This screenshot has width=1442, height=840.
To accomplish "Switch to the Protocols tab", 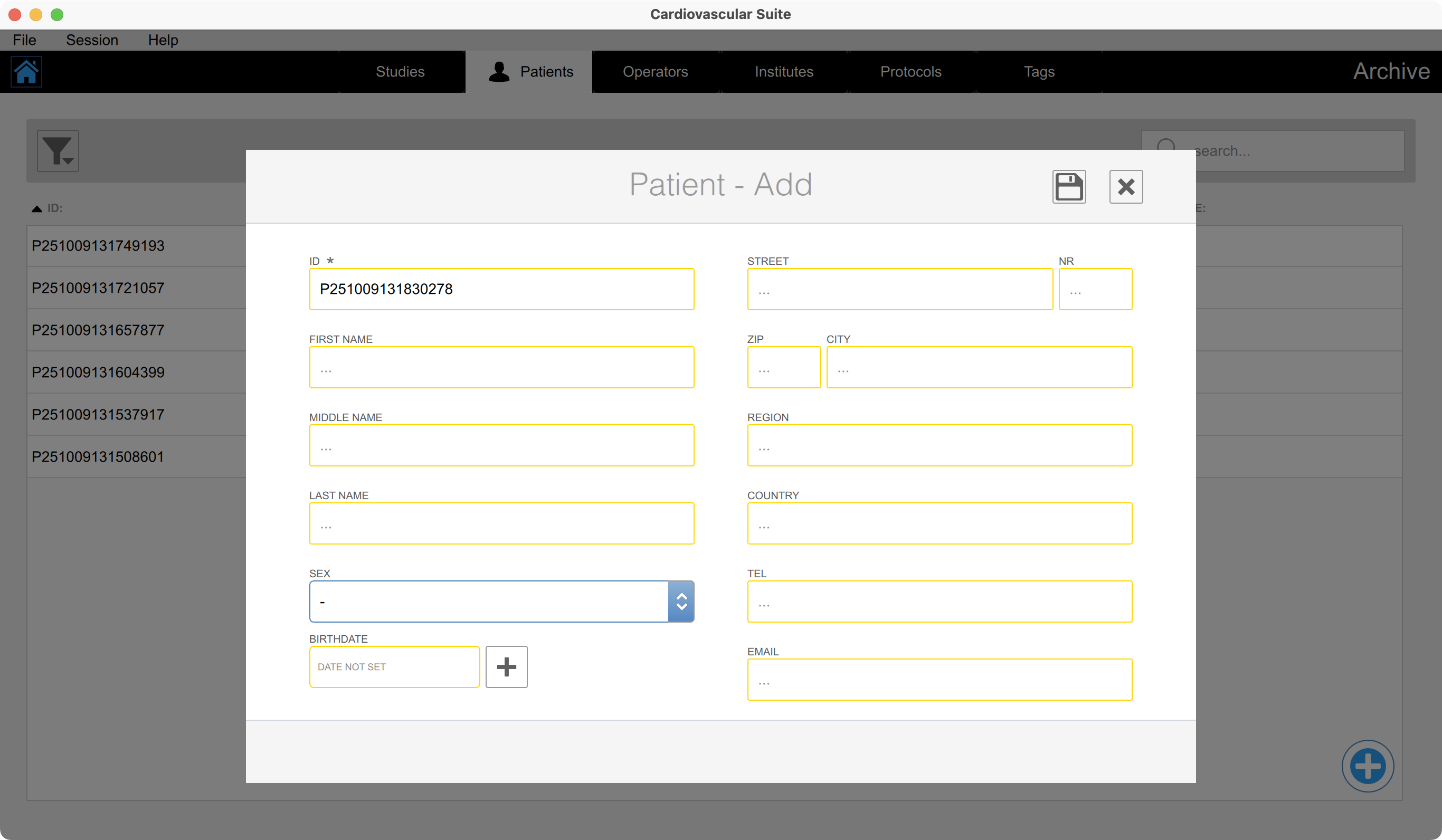I will click(910, 72).
